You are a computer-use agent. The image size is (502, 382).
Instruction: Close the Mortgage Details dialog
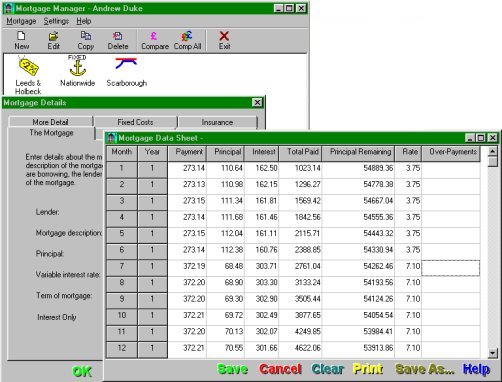[x=257, y=102]
